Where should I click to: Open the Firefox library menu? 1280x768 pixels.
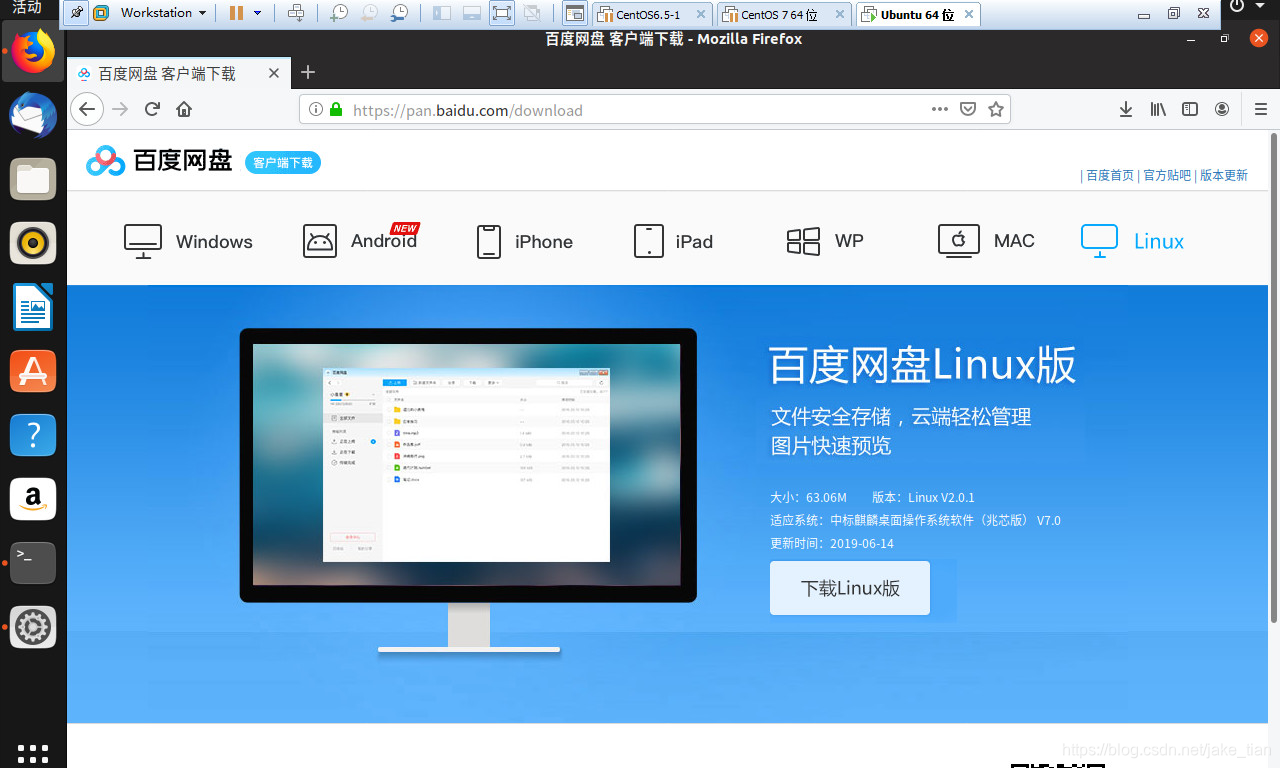point(1158,109)
